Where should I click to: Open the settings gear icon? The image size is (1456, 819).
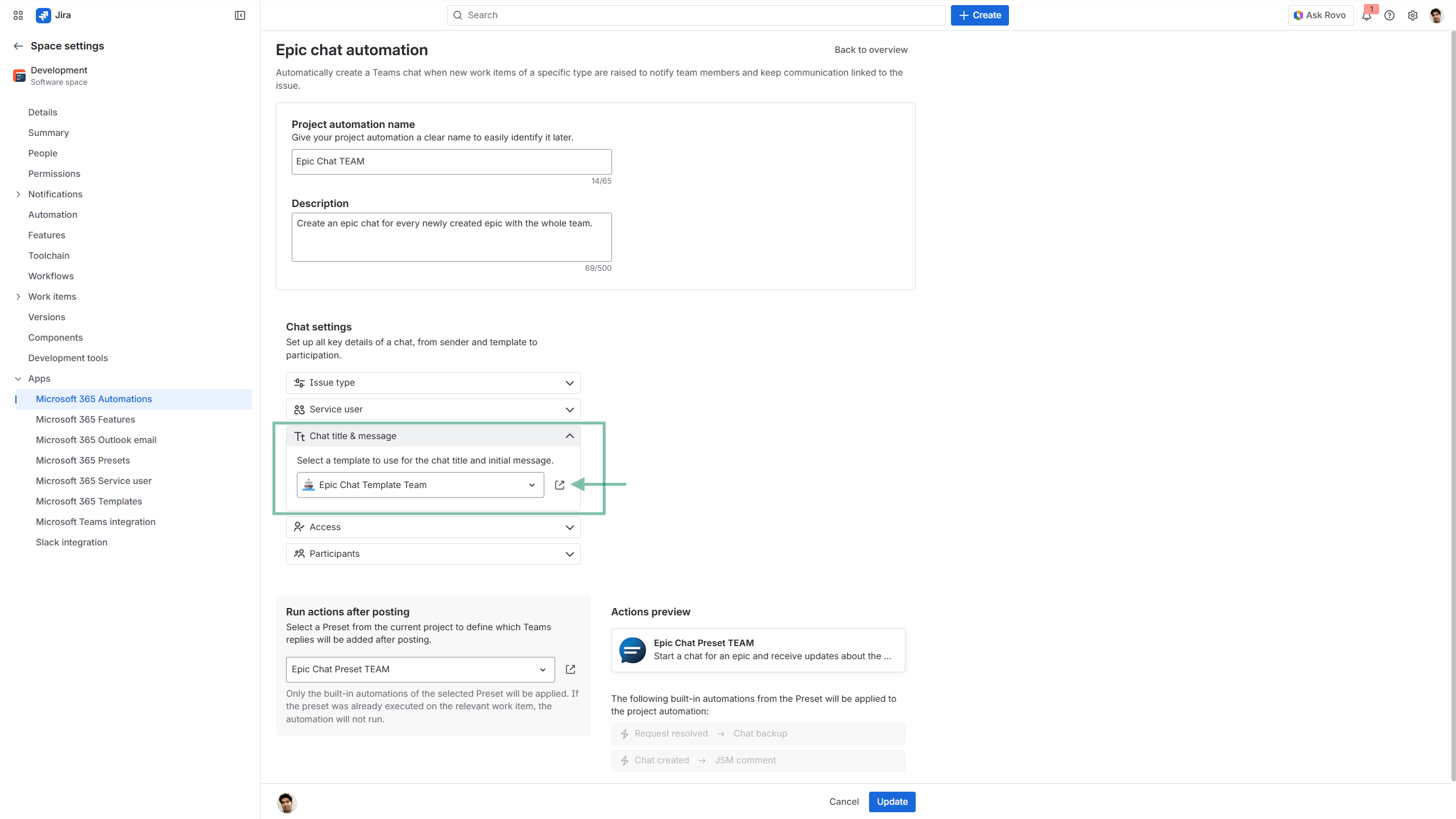[1413, 15]
